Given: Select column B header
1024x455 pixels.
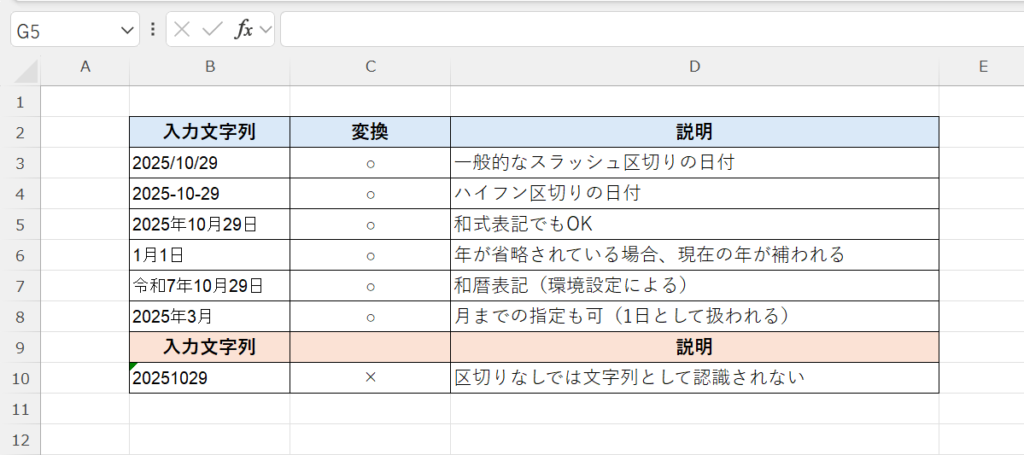Looking at the screenshot, I should pos(210,67).
